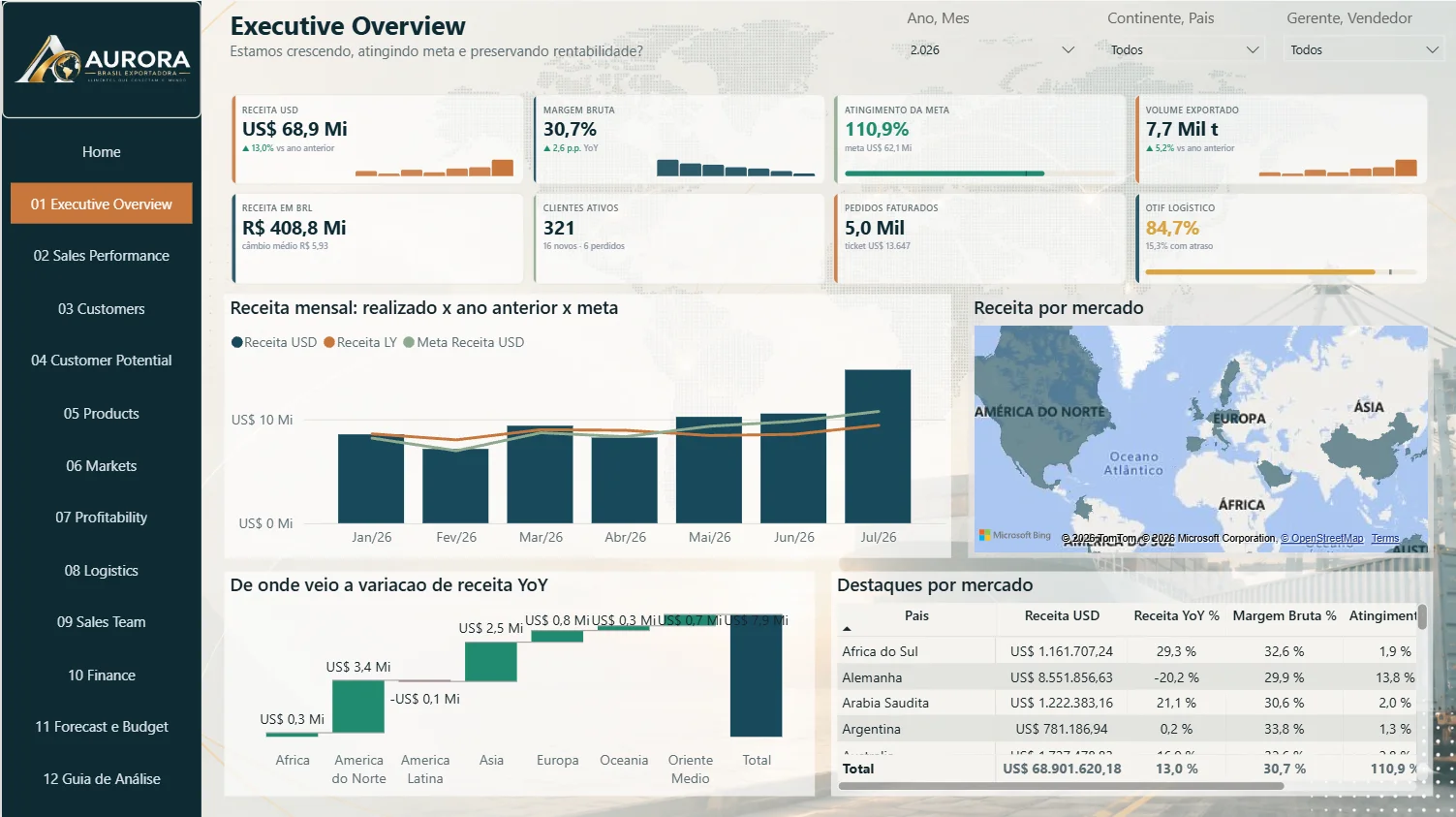This screenshot has height=817, width=1456.
Task: Open the 08 Logistics page
Action: [x=102, y=571]
